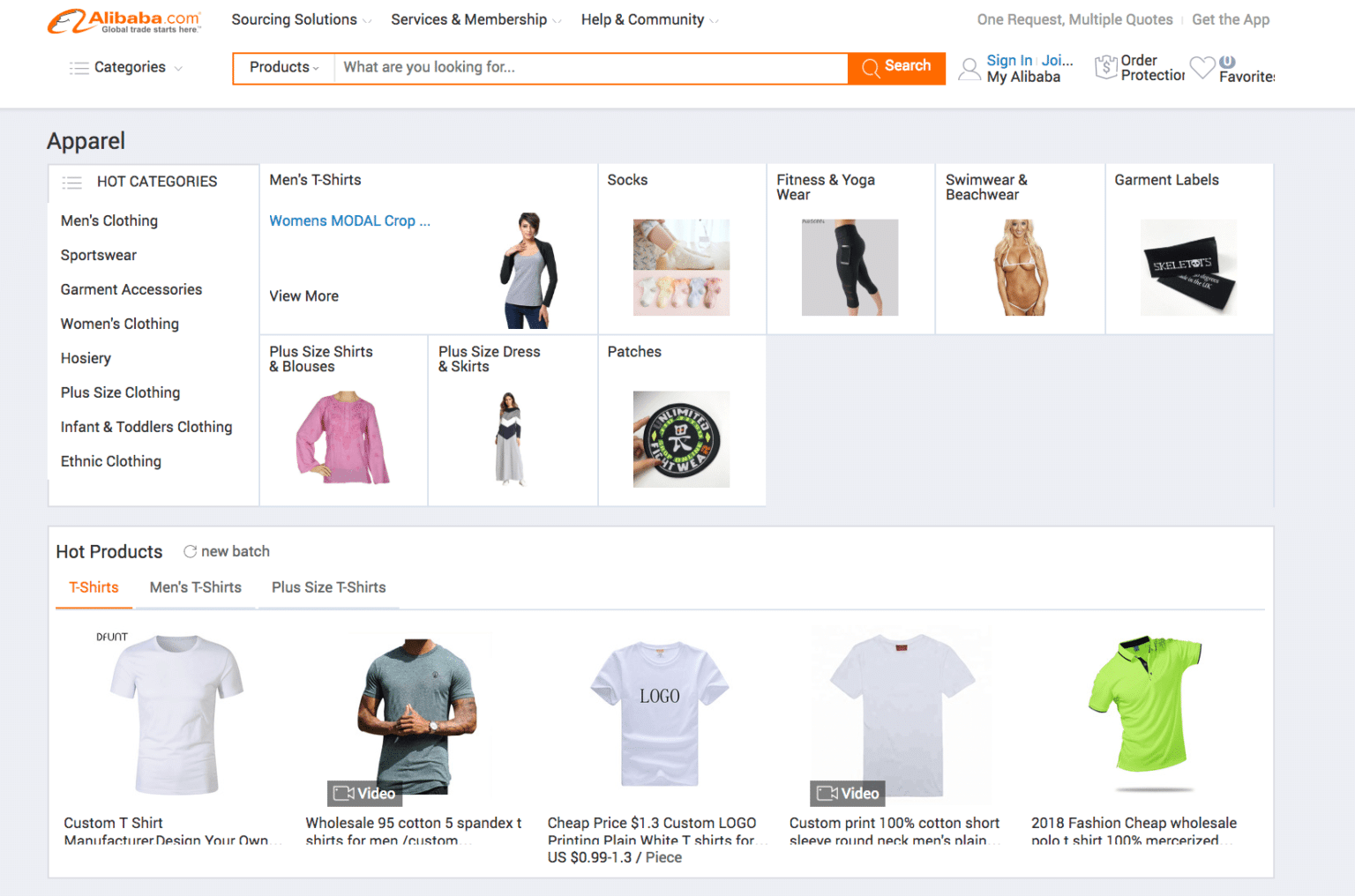Image resolution: width=1355 pixels, height=896 pixels.
Task: Play the Video on the spandex t-shirt product
Action: (x=364, y=793)
